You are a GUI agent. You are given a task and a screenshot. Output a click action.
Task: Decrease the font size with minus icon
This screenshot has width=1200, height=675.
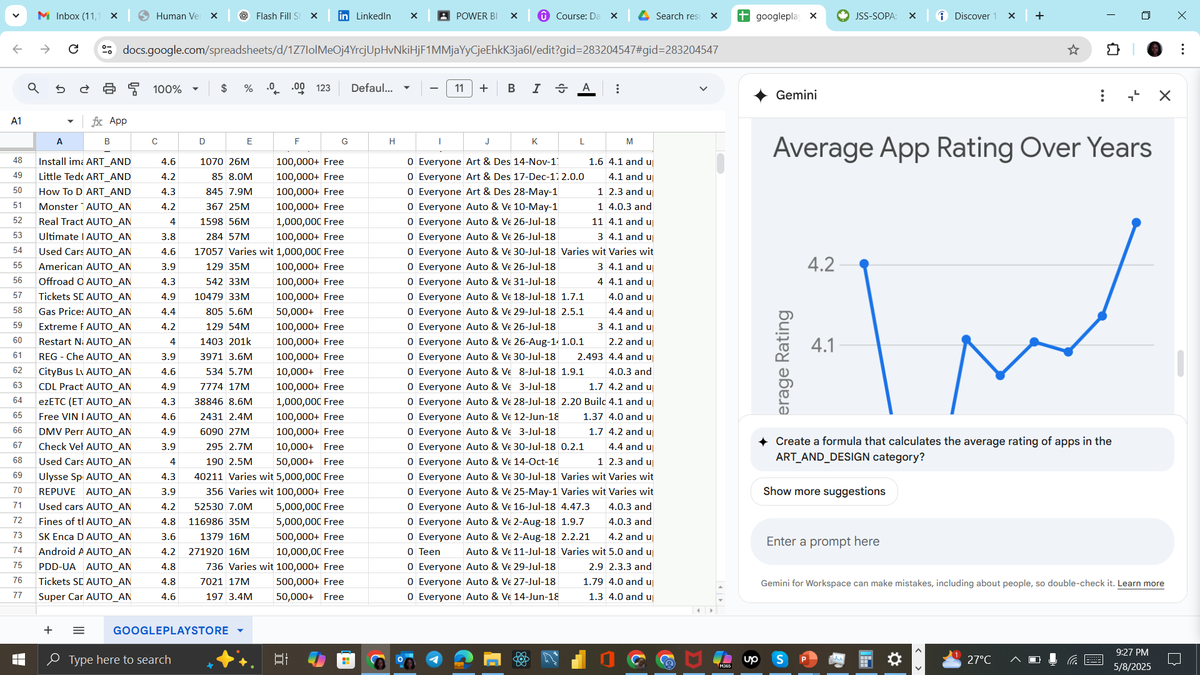[434, 89]
